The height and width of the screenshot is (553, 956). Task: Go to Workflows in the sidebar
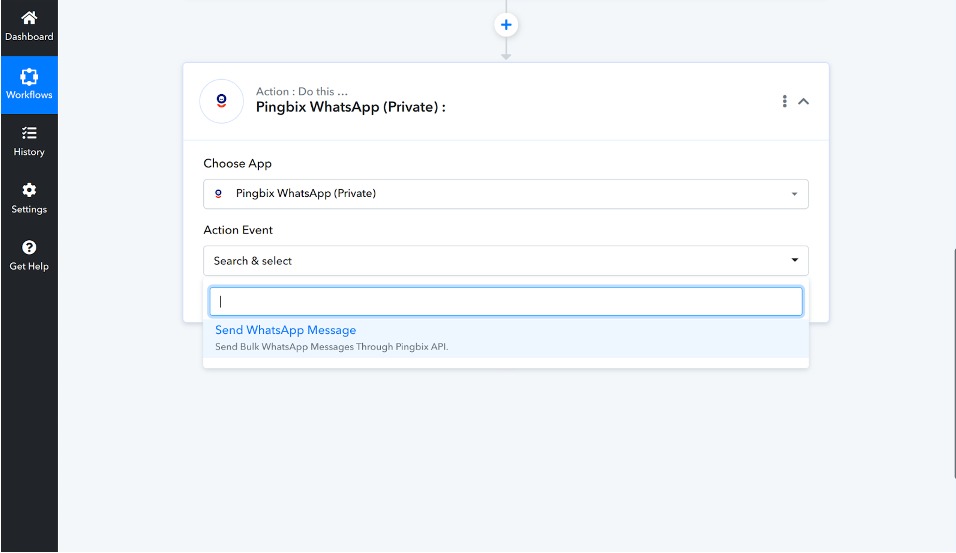point(29,85)
